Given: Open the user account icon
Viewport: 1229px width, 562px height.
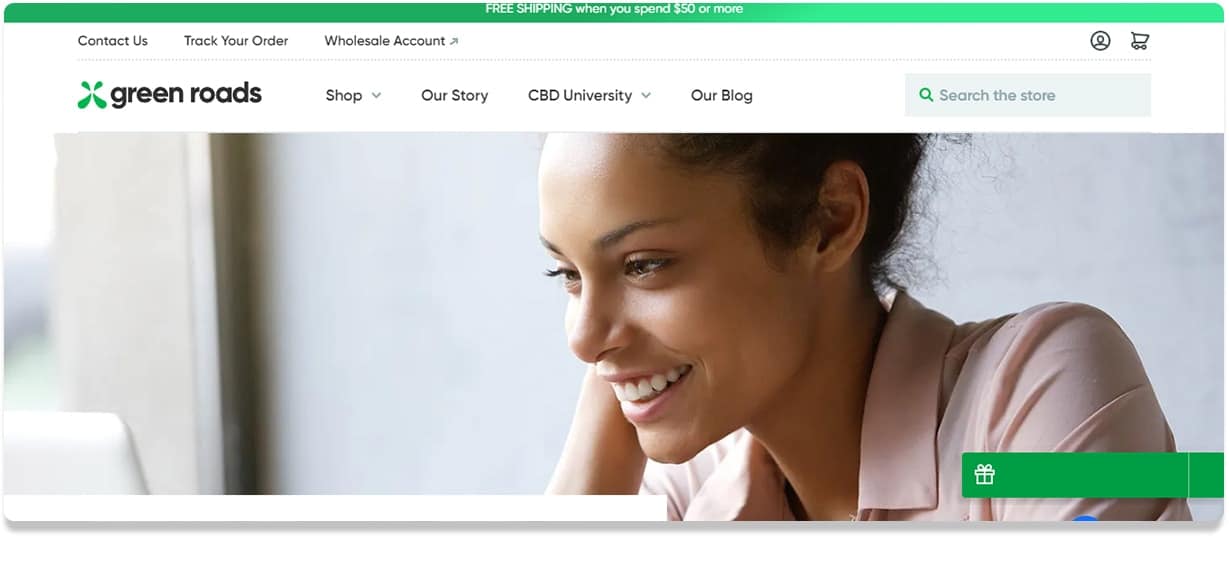Looking at the screenshot, I should tap(1100, 41).
